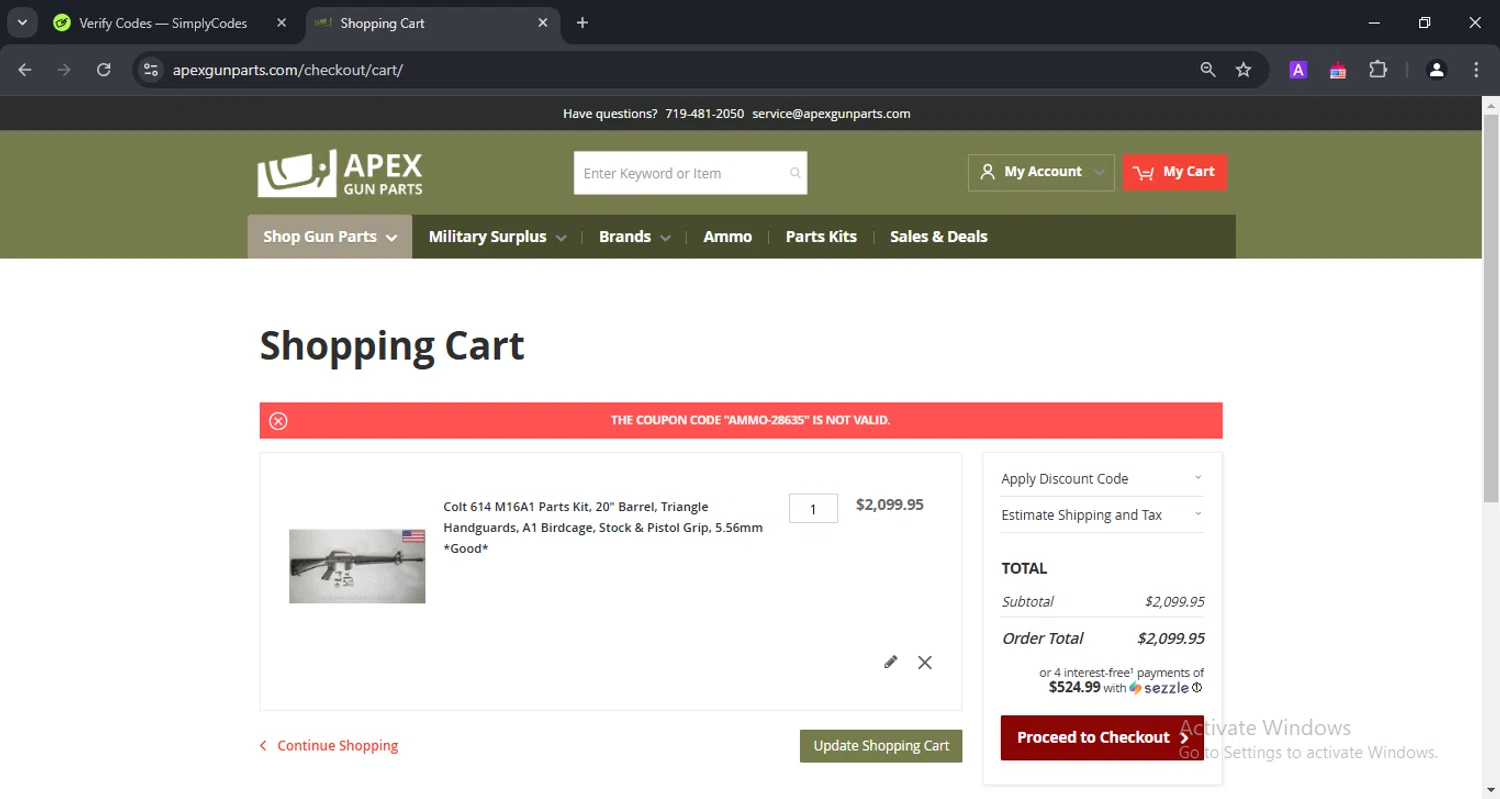Go to Sales & Deals

939,237
